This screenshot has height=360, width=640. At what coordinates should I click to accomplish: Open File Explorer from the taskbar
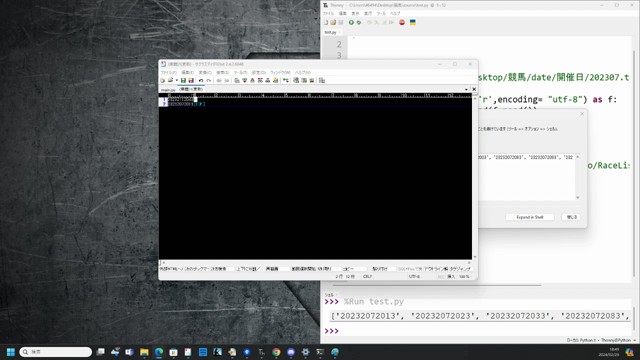click(144, 352)
